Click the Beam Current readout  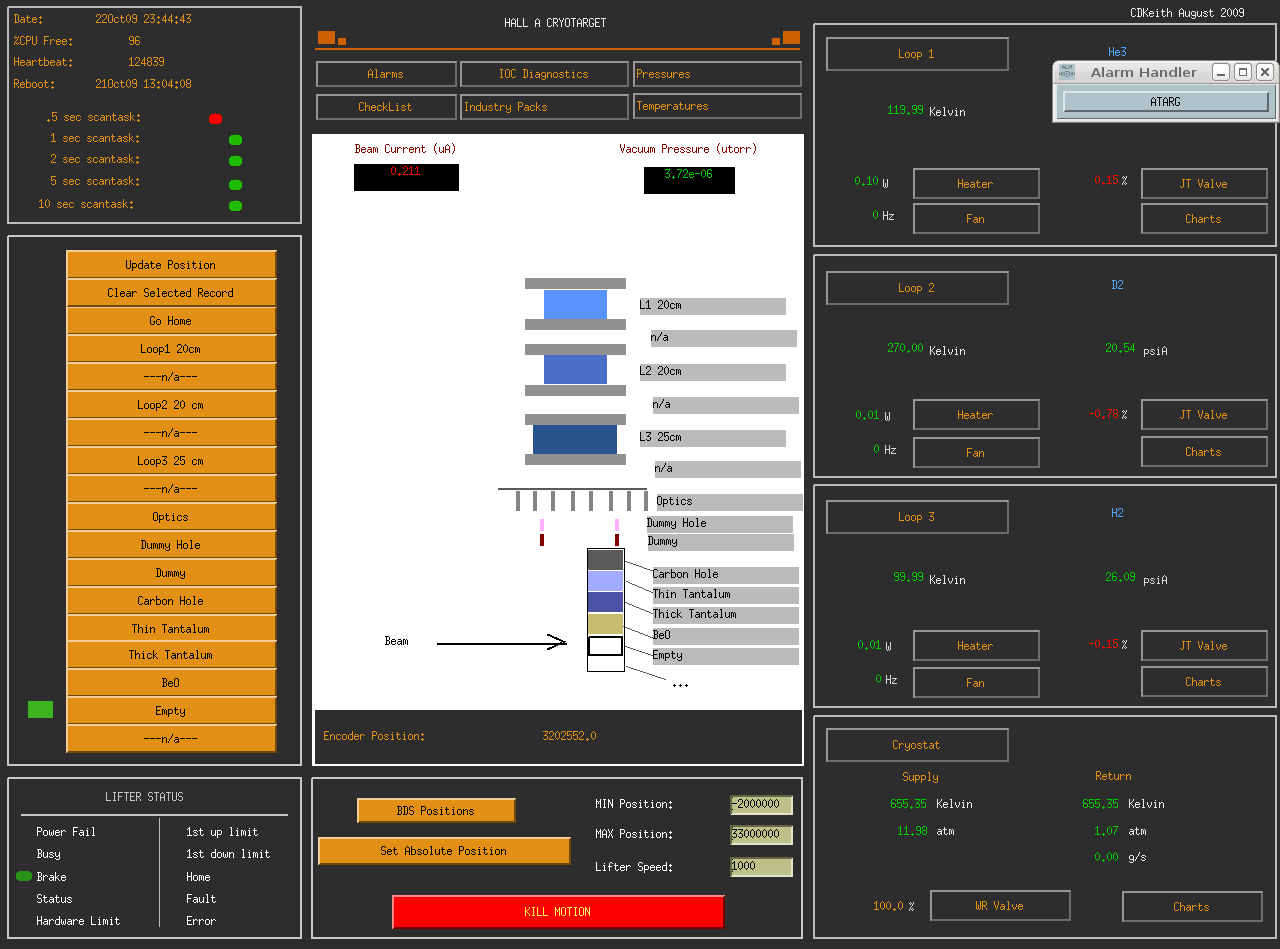tap(406, 177)
